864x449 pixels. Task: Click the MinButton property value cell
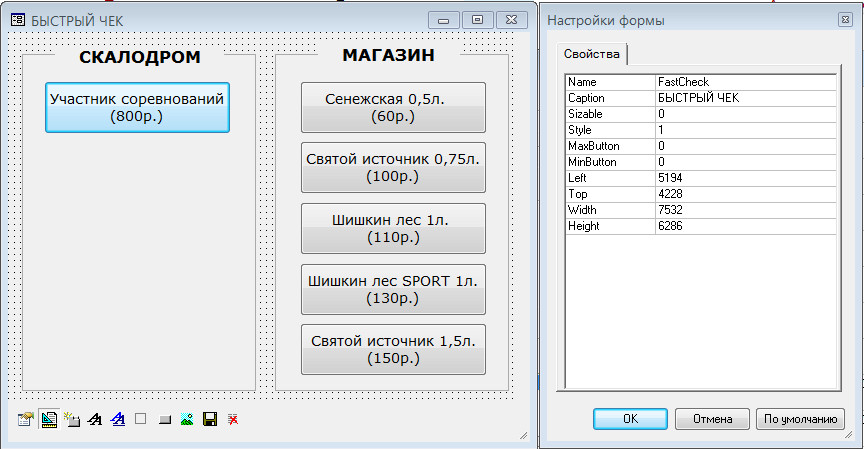(746, 162)
